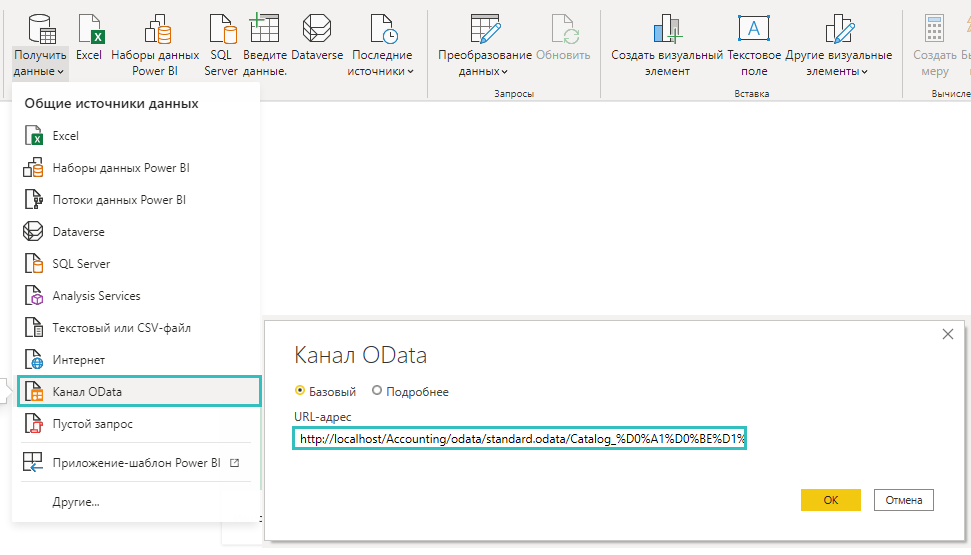Click Потоки данных Power BI icon

coord(33,199)
